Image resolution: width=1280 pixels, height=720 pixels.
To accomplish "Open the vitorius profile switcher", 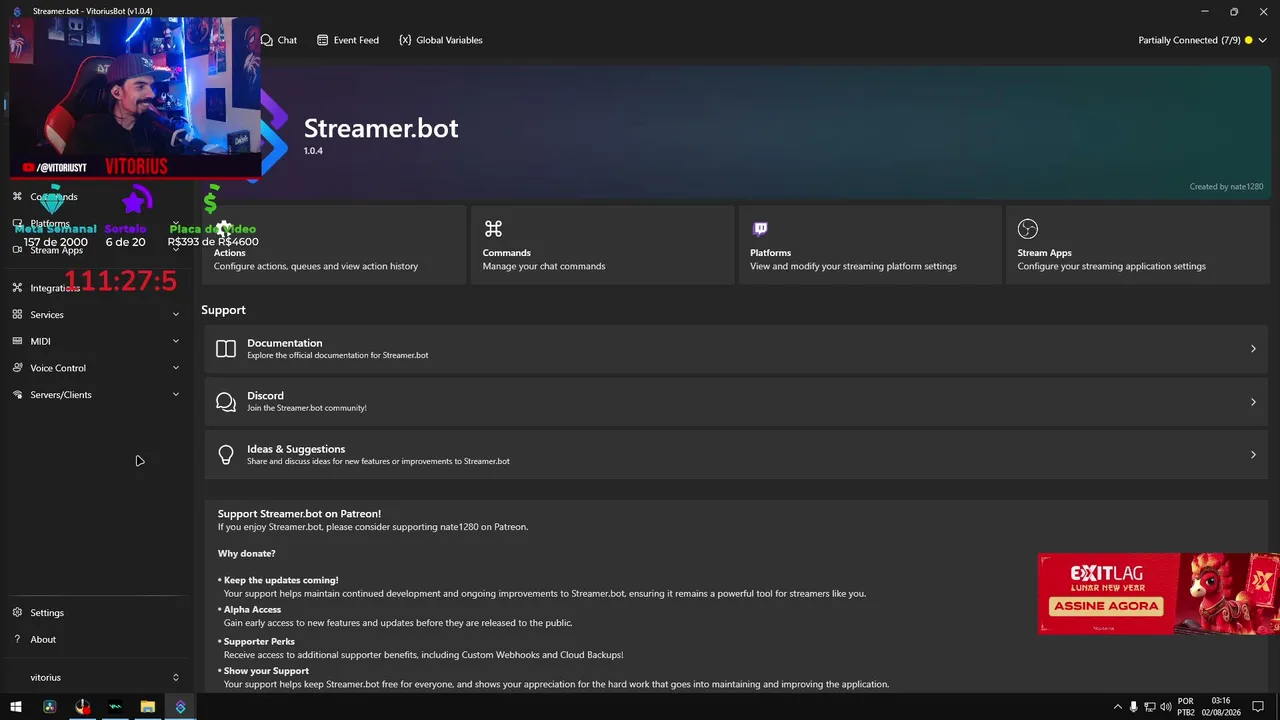I will (97, 678).
